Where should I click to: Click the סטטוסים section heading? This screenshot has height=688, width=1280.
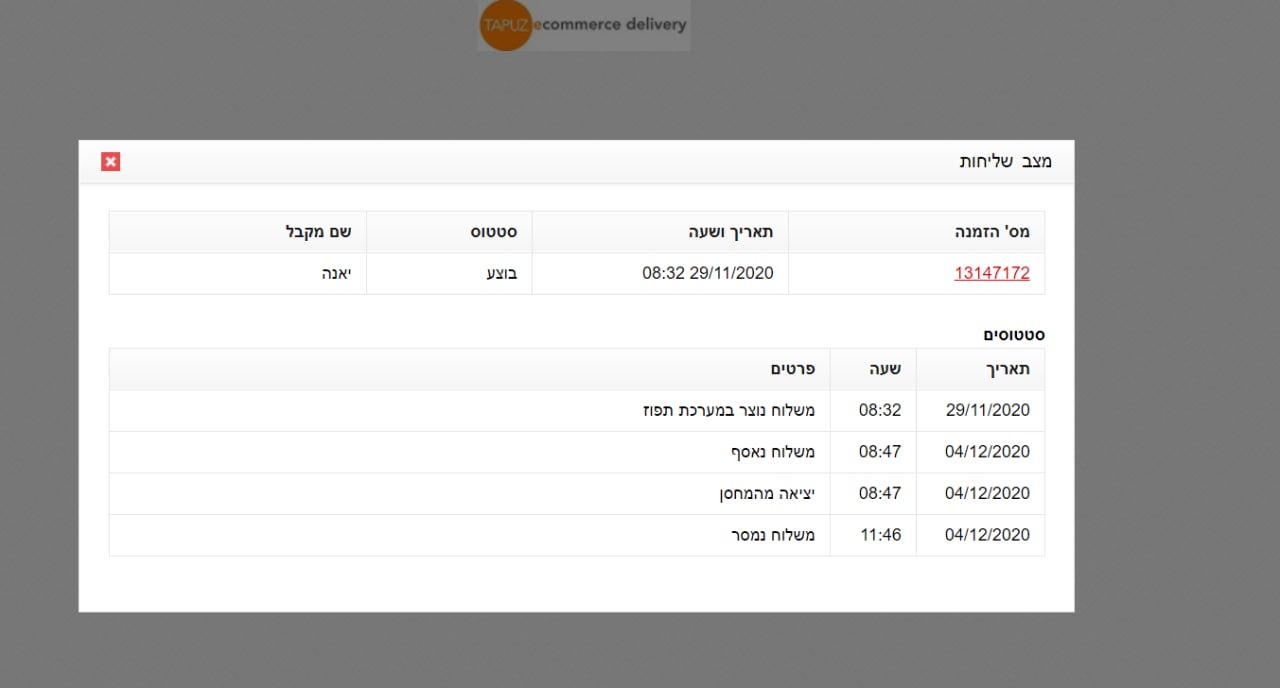coord(1013,335)
